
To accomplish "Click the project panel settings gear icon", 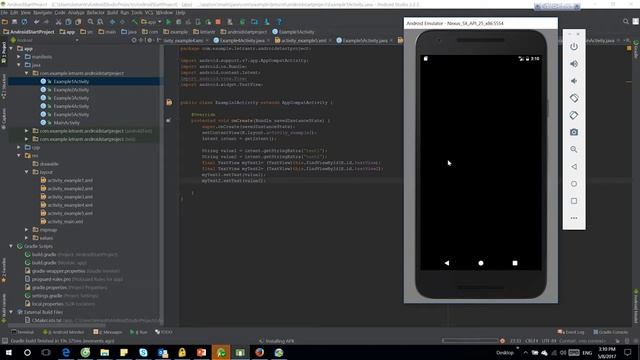I will (149, 40).
